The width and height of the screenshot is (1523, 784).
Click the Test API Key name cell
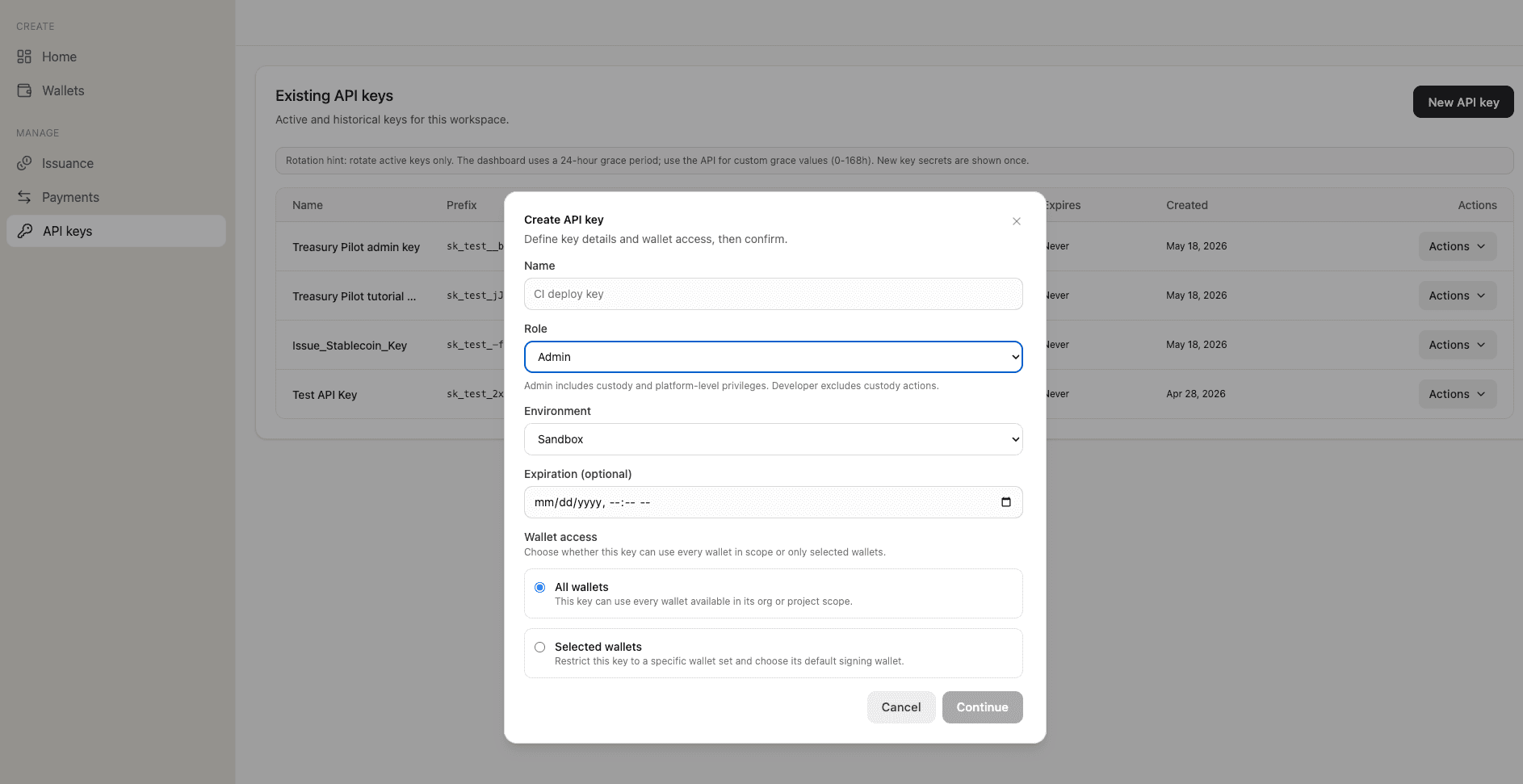pyautogui.click(x=325, y=395)
